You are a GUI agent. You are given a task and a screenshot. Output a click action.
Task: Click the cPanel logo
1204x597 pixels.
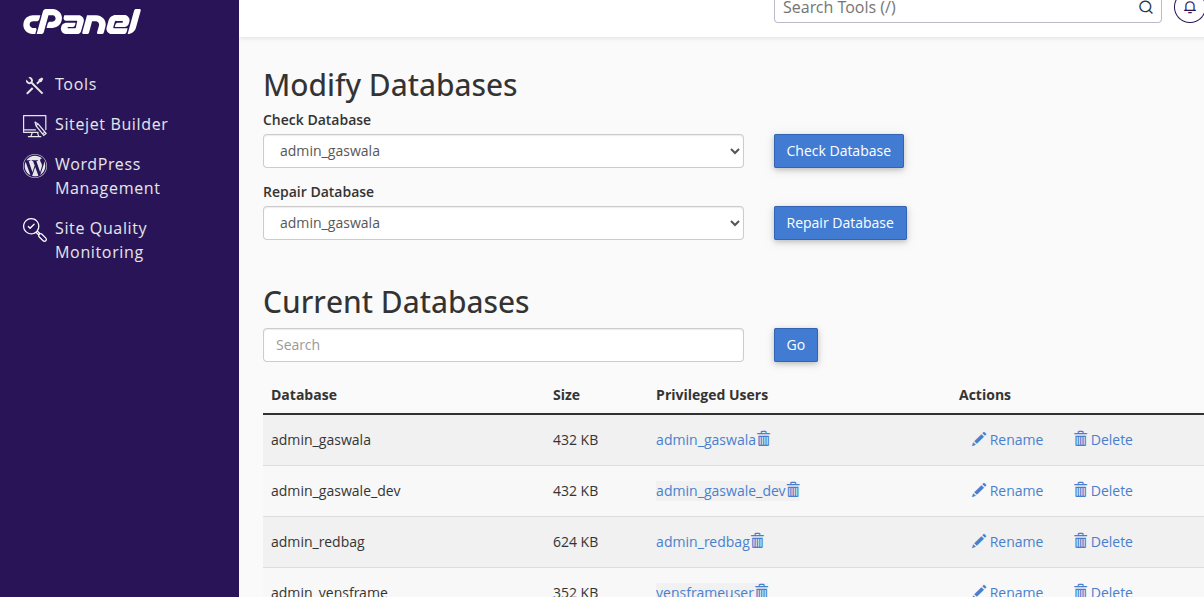point(82,21)
